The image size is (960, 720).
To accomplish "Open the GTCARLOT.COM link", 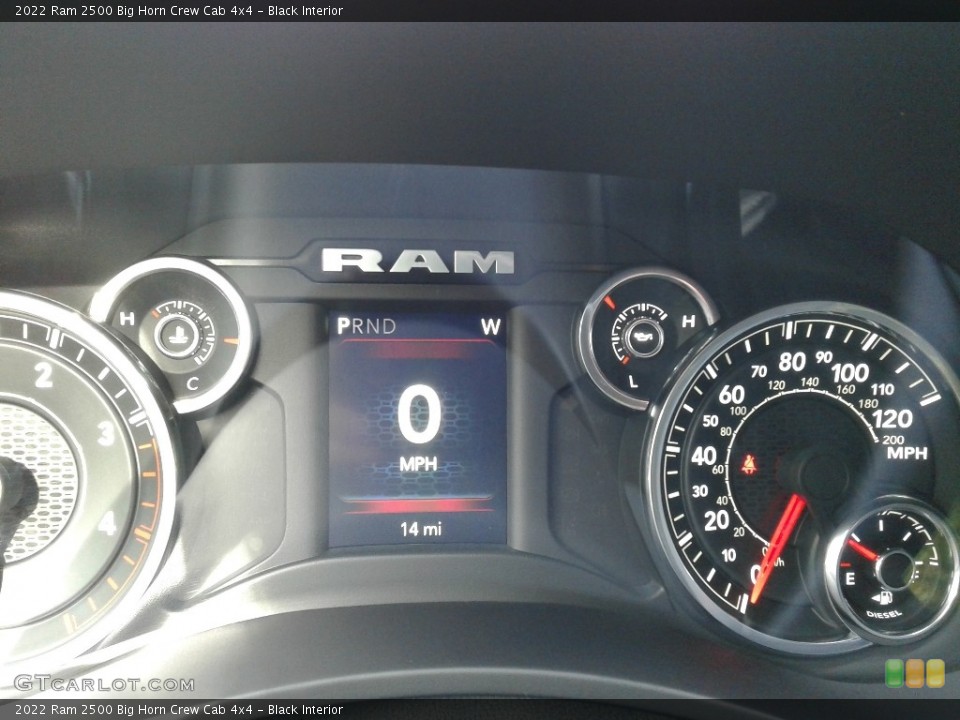I will (104, 683).
